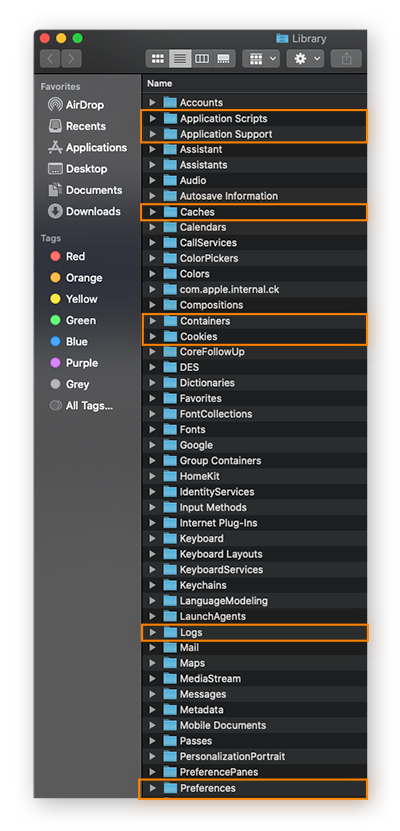Select the Calendars folder icon
Screen dimensions: 400x831
point(170,227)
